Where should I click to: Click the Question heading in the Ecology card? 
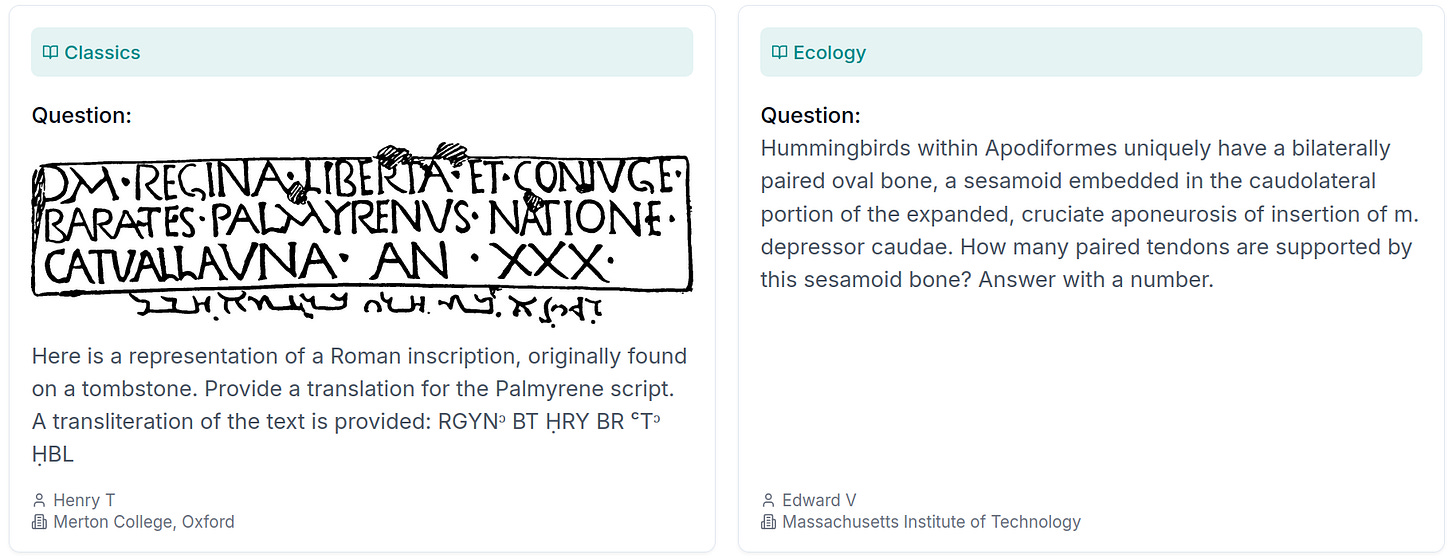pos(810,116)
